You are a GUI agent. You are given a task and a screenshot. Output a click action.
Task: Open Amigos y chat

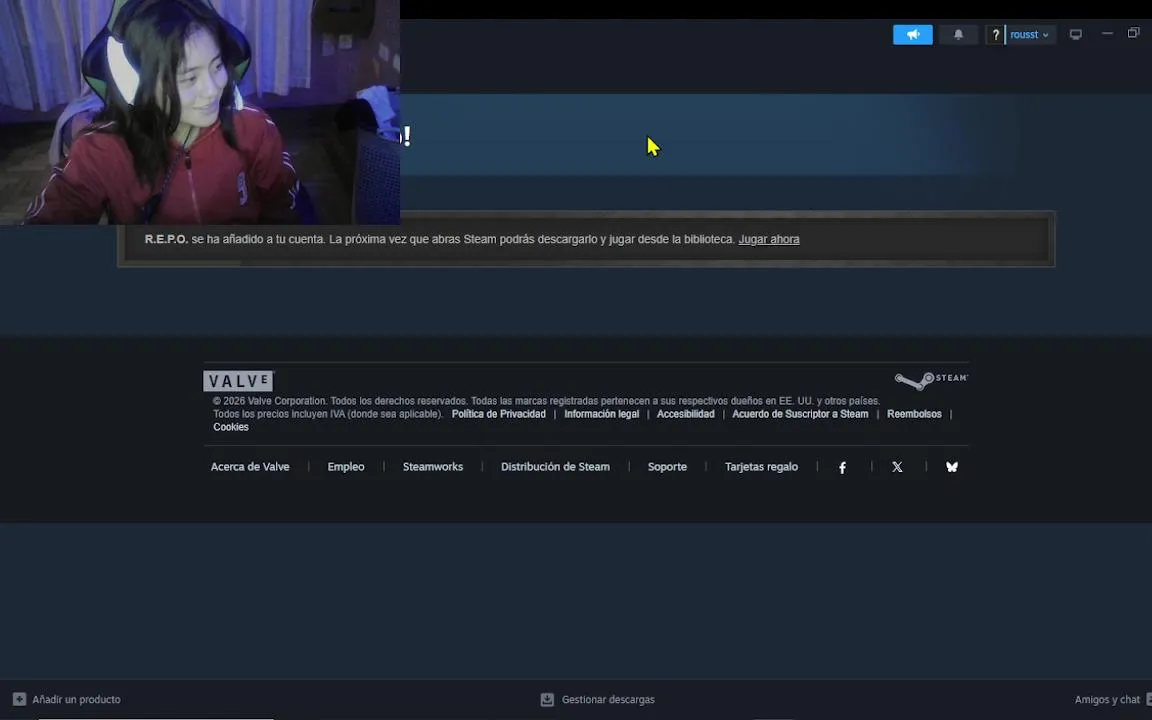(1107, 699)
